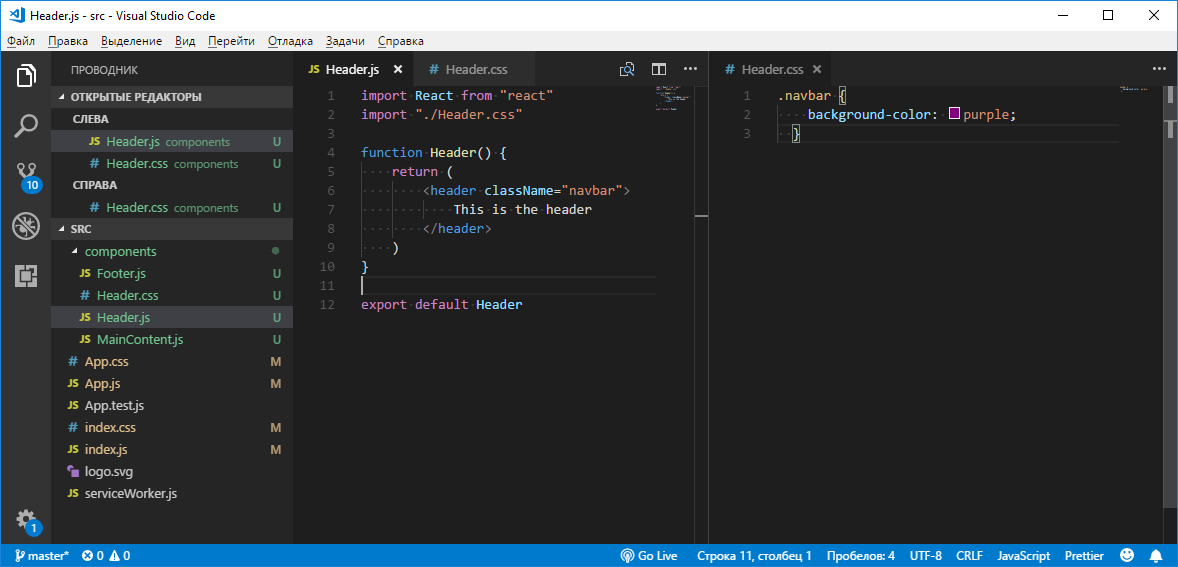This screenshot has width=1178, height=567.
Task: Open Header.css in components folder tree
Action: click(171, 296)
